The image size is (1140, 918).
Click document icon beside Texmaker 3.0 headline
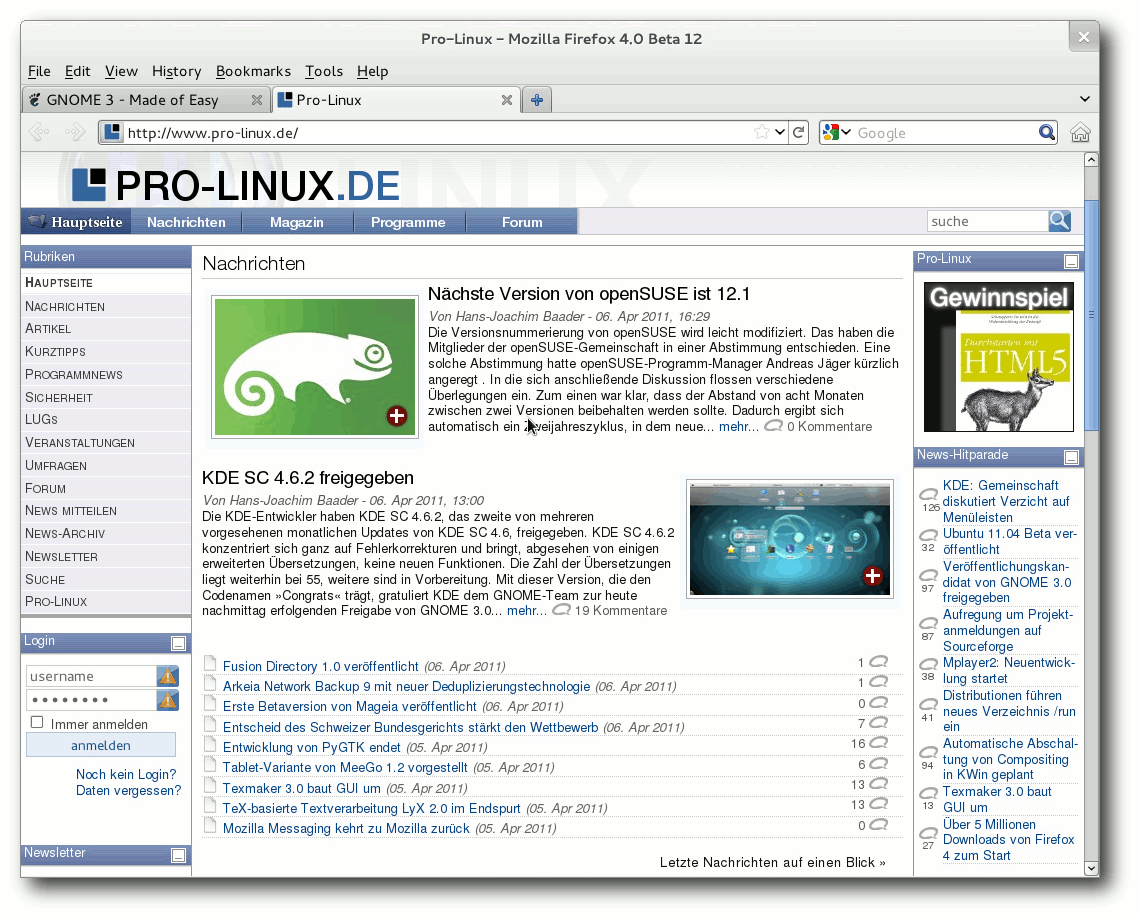[x=210, y=785]
